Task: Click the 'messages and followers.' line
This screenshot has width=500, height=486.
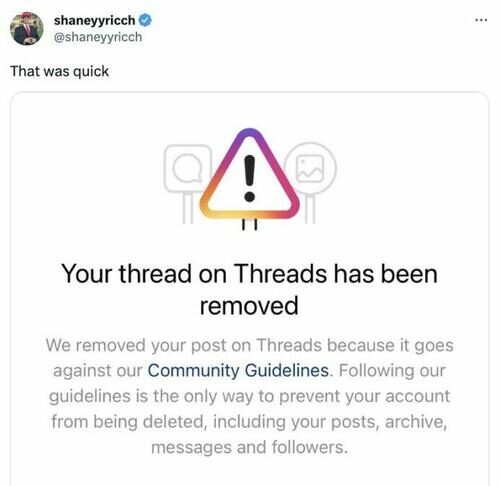Action: point(249,447)
